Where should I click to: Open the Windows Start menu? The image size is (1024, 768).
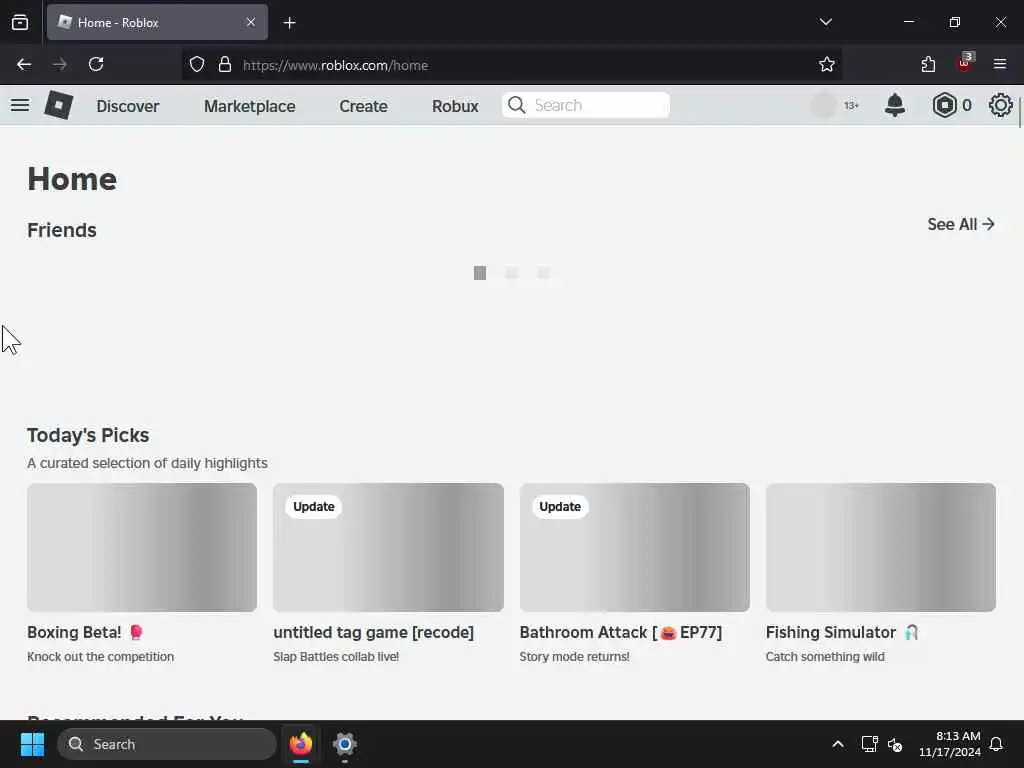click(x=32, y=744)
